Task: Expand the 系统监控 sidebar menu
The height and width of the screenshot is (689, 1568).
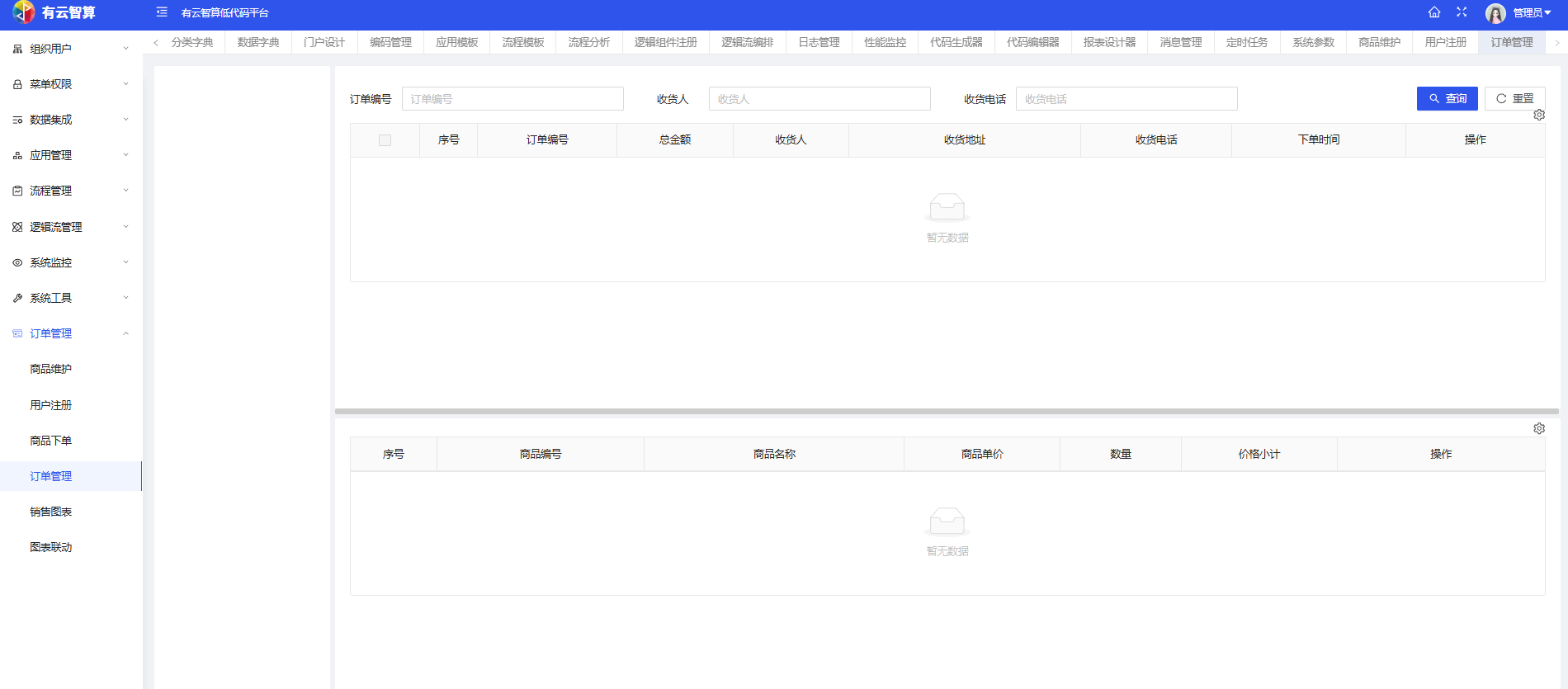Action: pos(70,262)
